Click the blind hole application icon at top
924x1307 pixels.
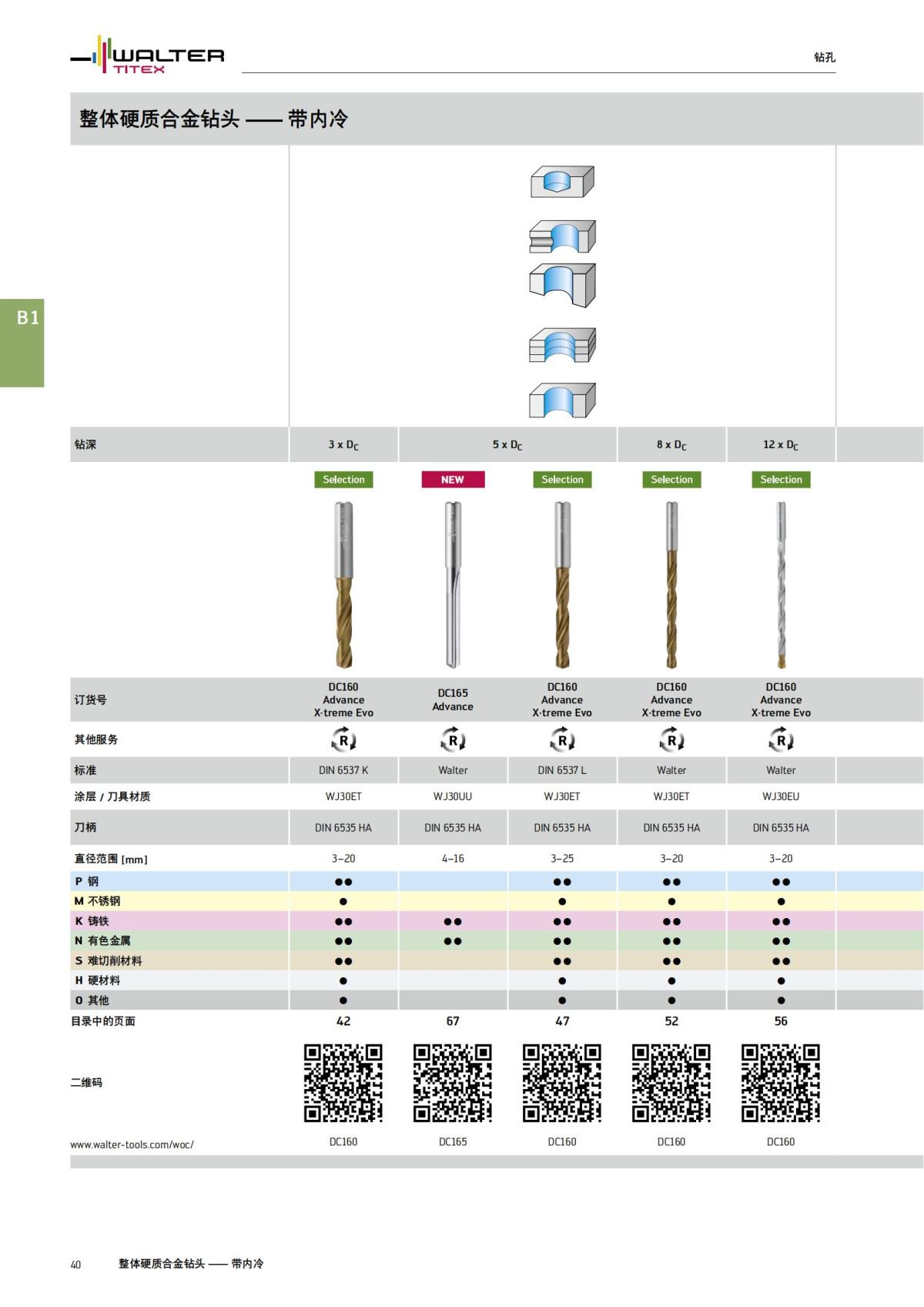click(562, 182)
